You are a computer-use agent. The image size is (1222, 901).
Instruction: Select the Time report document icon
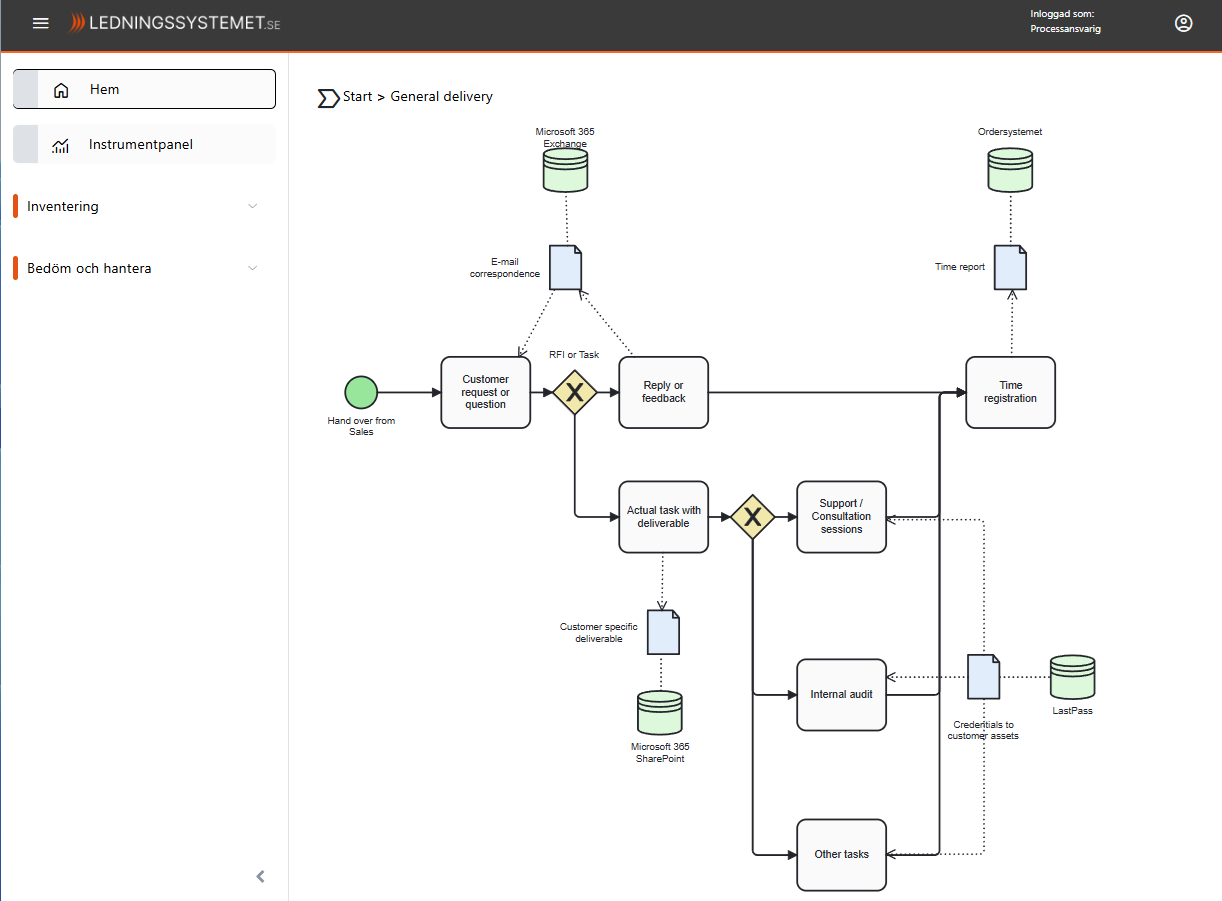pos(1010,268)
